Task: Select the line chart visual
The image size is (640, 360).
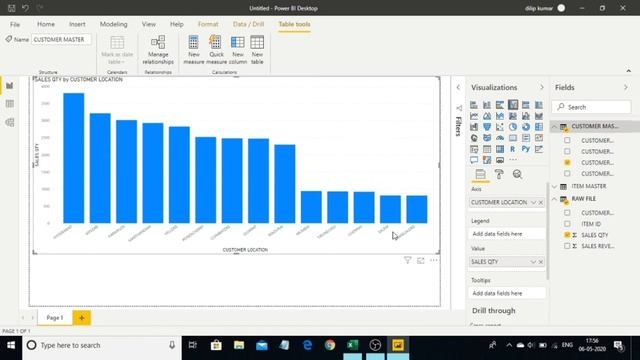Action: coord(474,116)
